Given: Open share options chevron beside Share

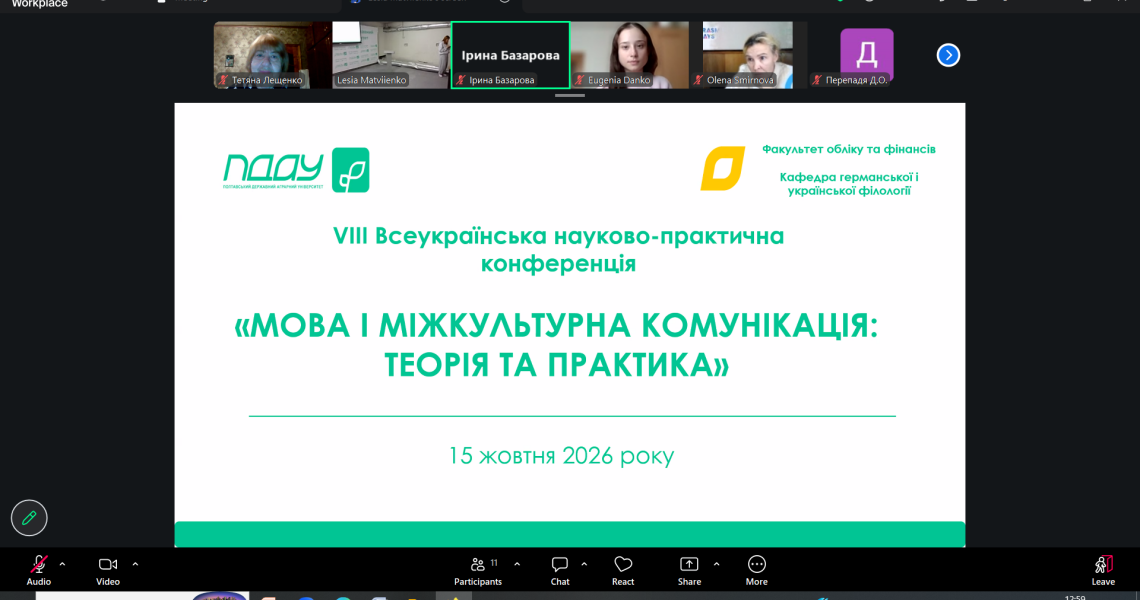Looking at the screenshot, I should (716, 564).
